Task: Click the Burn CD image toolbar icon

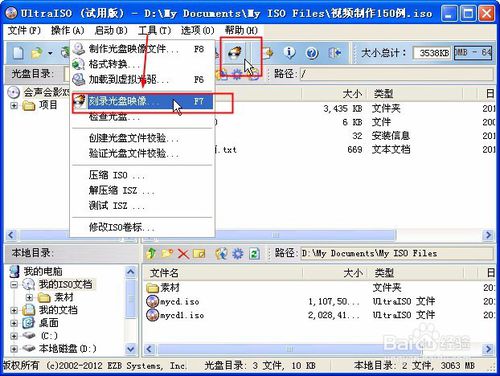Action: [x=235, y=53]
